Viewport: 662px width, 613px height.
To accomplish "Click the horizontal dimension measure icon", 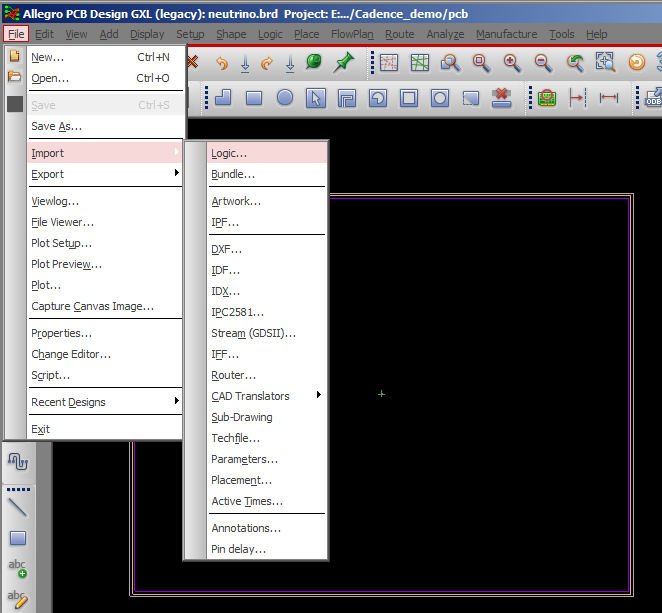I will click(x=608, y=98).
